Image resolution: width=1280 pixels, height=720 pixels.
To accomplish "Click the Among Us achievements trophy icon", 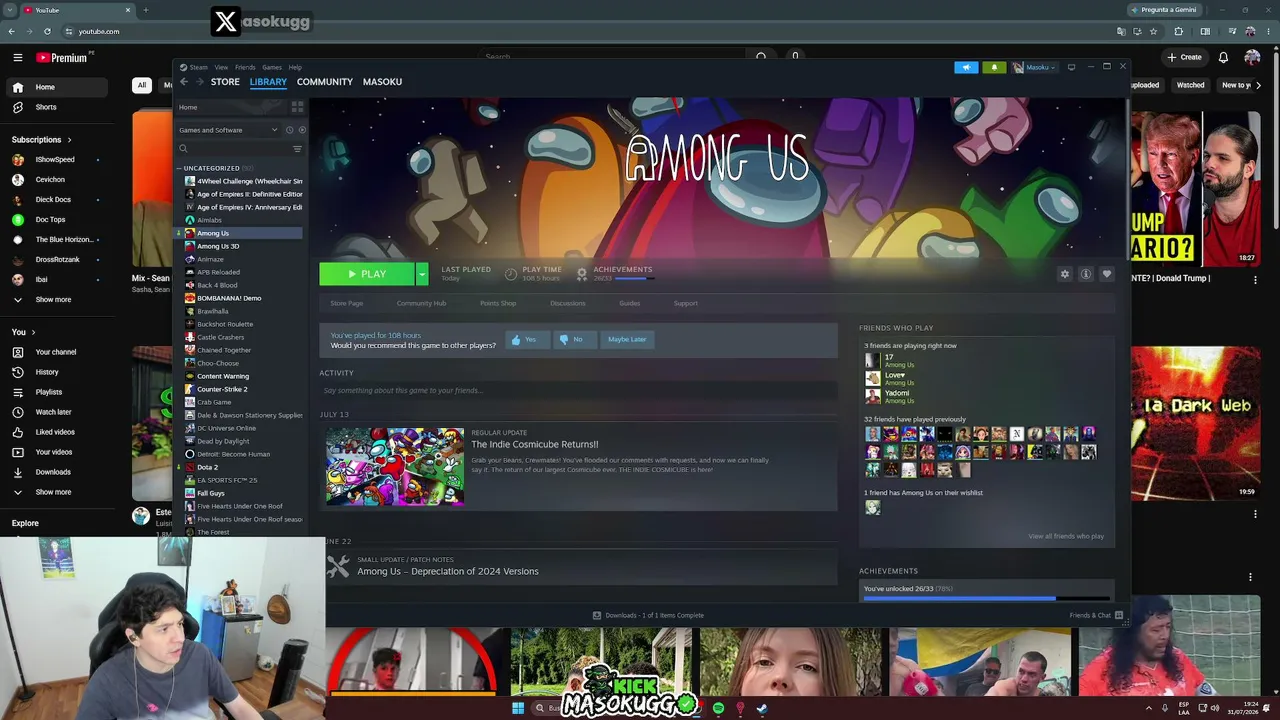I will (x=582, y=273).
